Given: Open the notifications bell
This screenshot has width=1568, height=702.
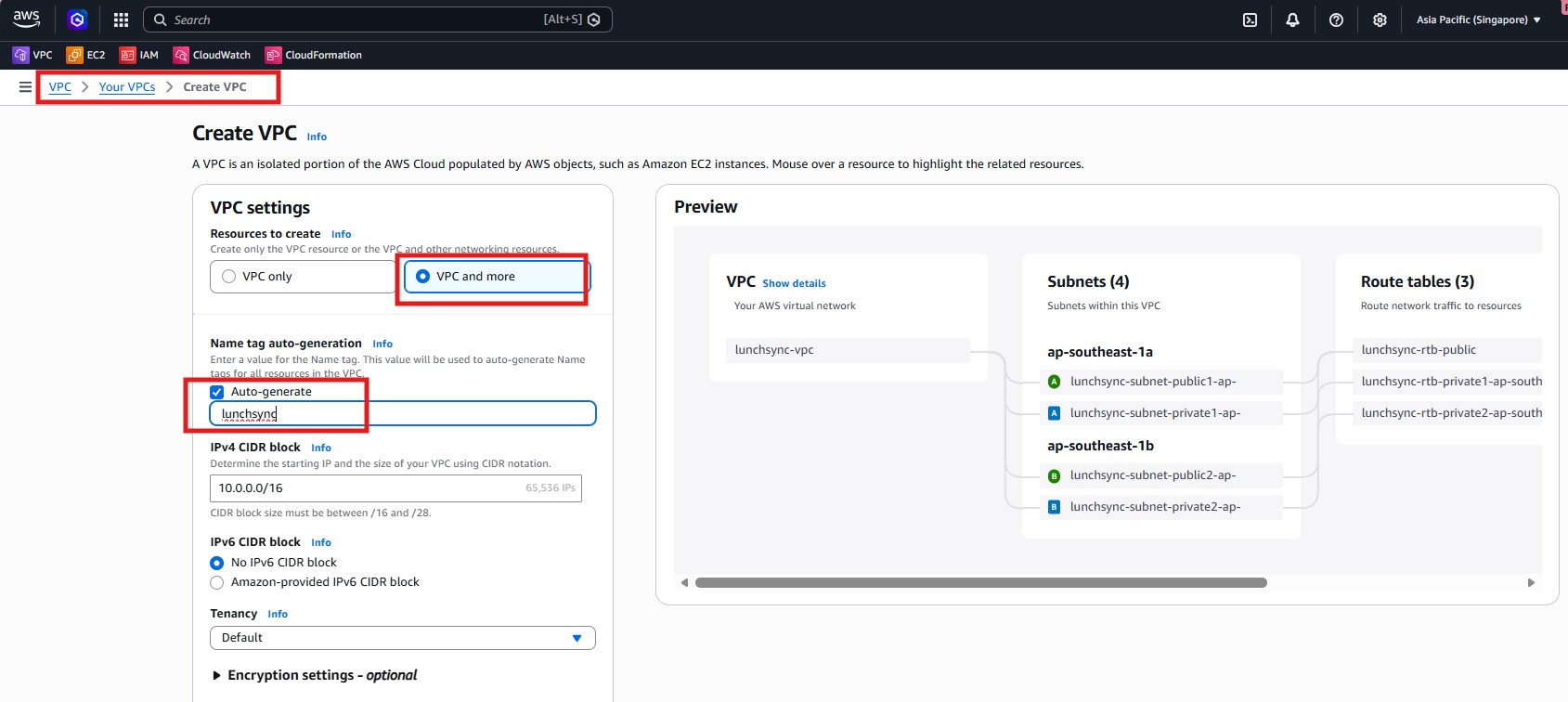Looking at the screenshot, I should coord(1292,19).
